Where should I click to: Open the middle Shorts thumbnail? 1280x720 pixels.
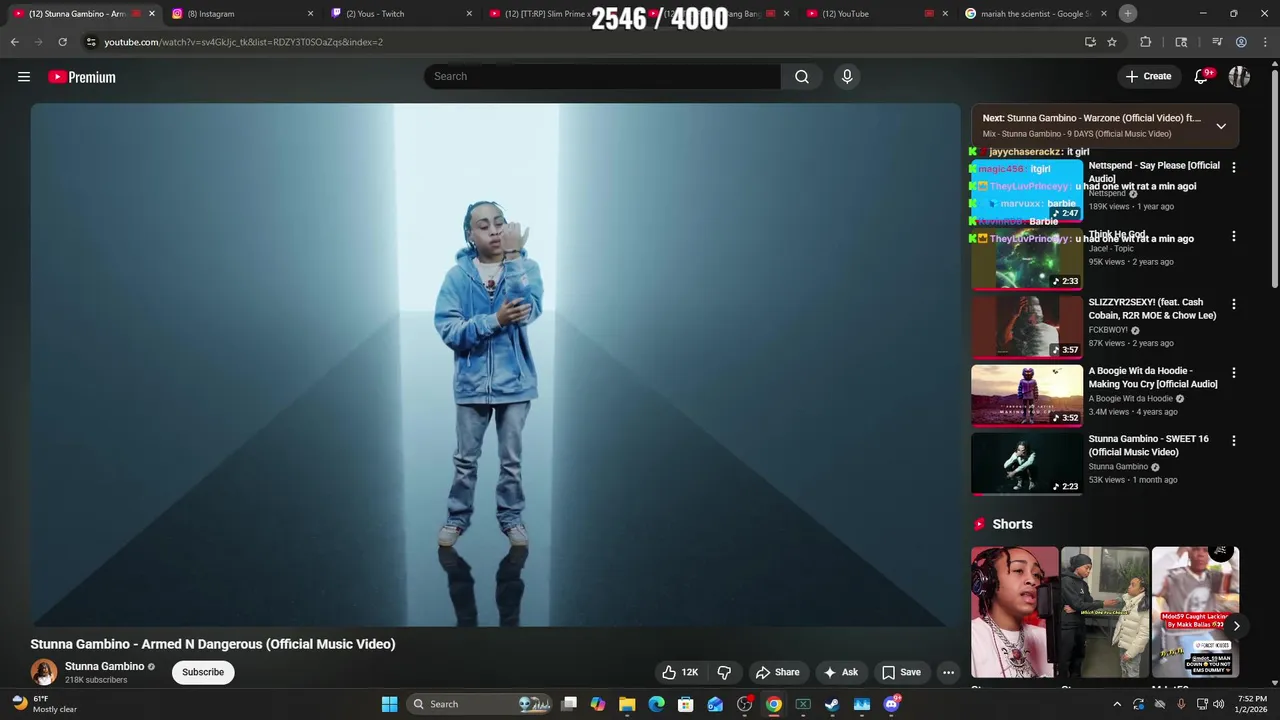click(1105, 612)
